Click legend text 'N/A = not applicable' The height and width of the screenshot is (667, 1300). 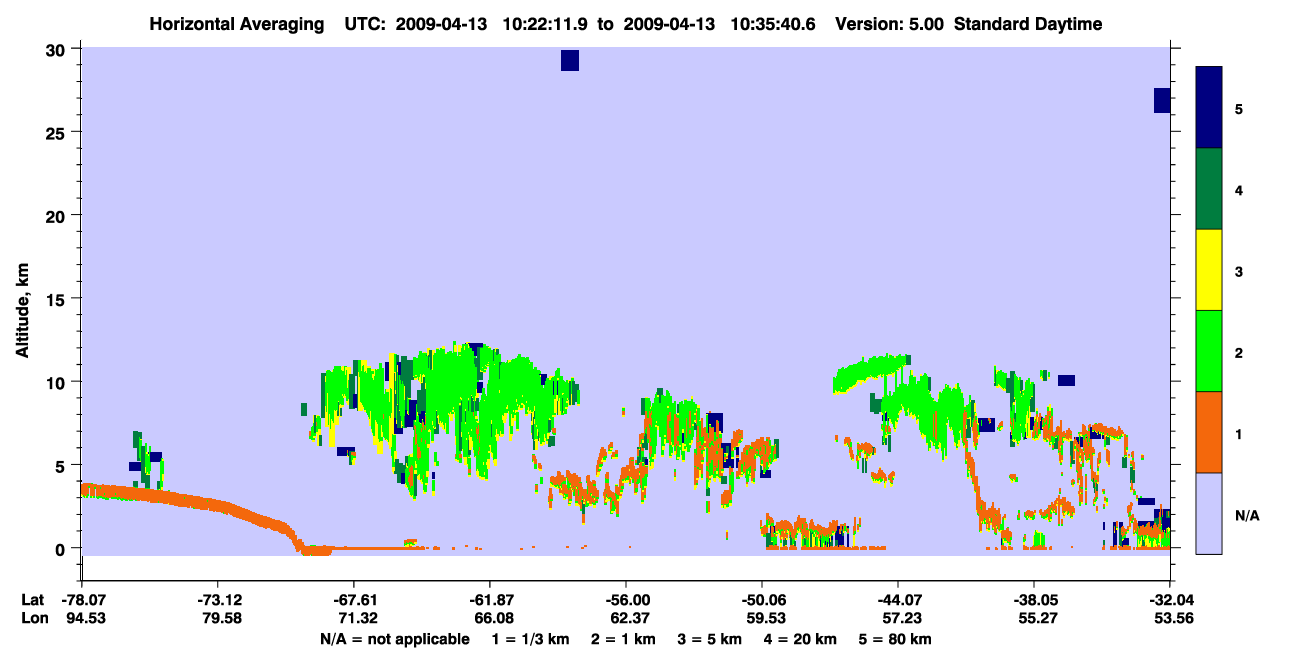[395, 639]
